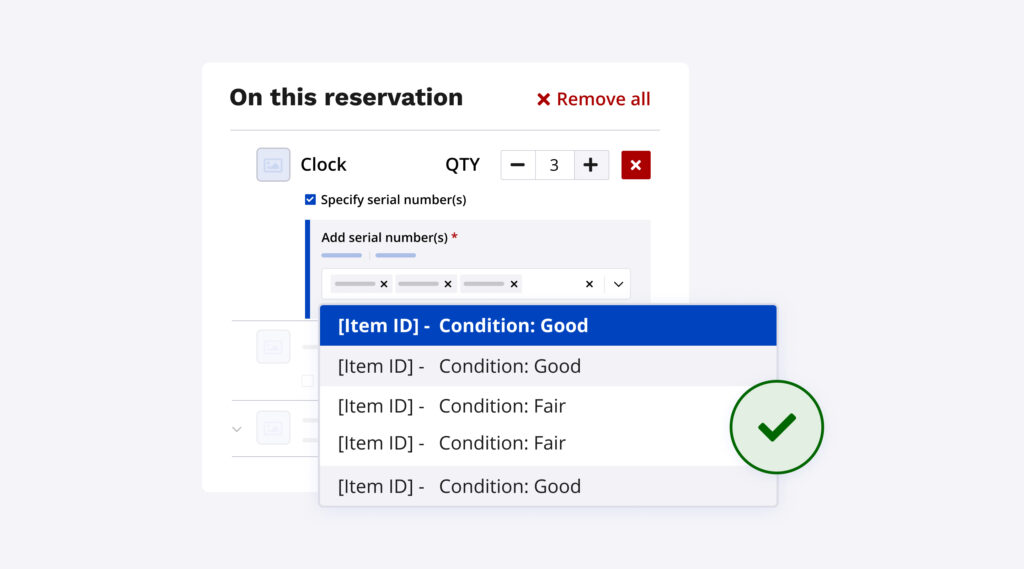
Task: Select last Condition: Good option in list
Action: (x=547, y=487)
